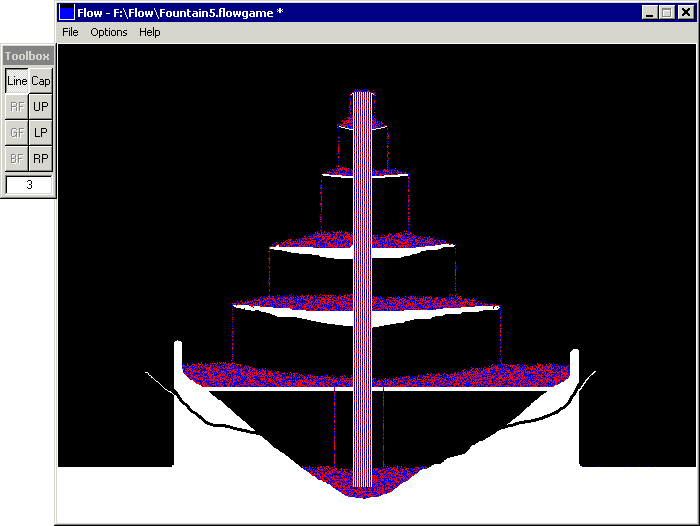Open the Options menu

point(108,32)
